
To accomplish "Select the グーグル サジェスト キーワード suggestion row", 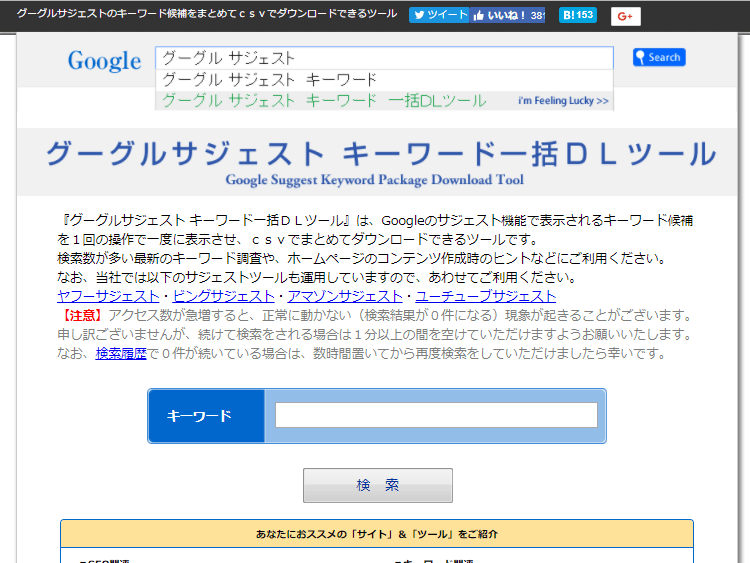I will point(269,79).
